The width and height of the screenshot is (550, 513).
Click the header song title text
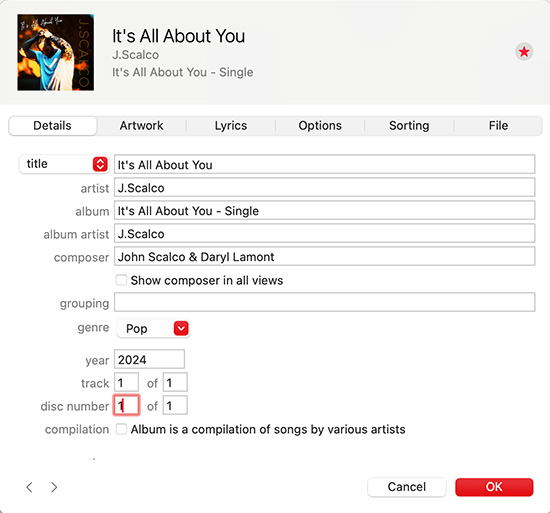179,36
